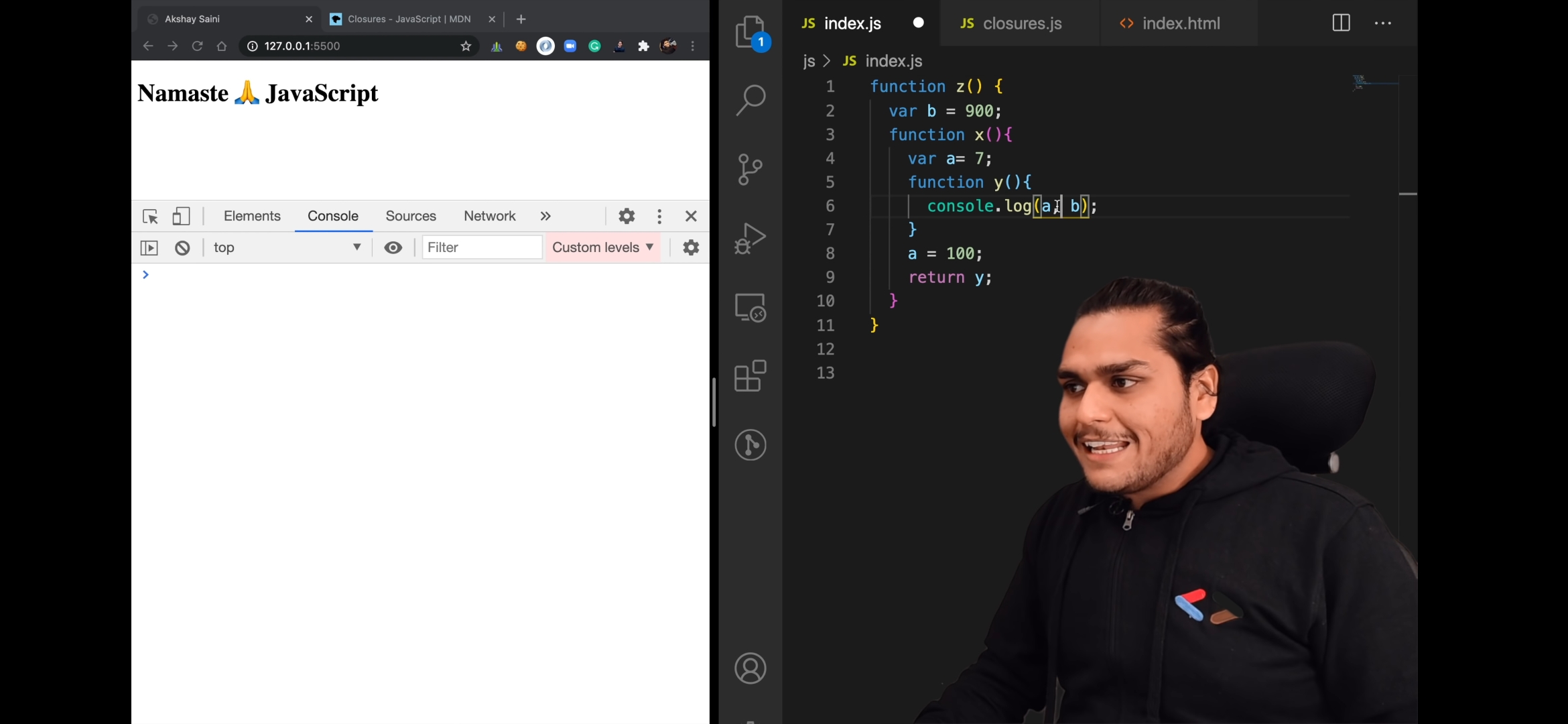Open the Run and Debug view

tap(750, 238)
